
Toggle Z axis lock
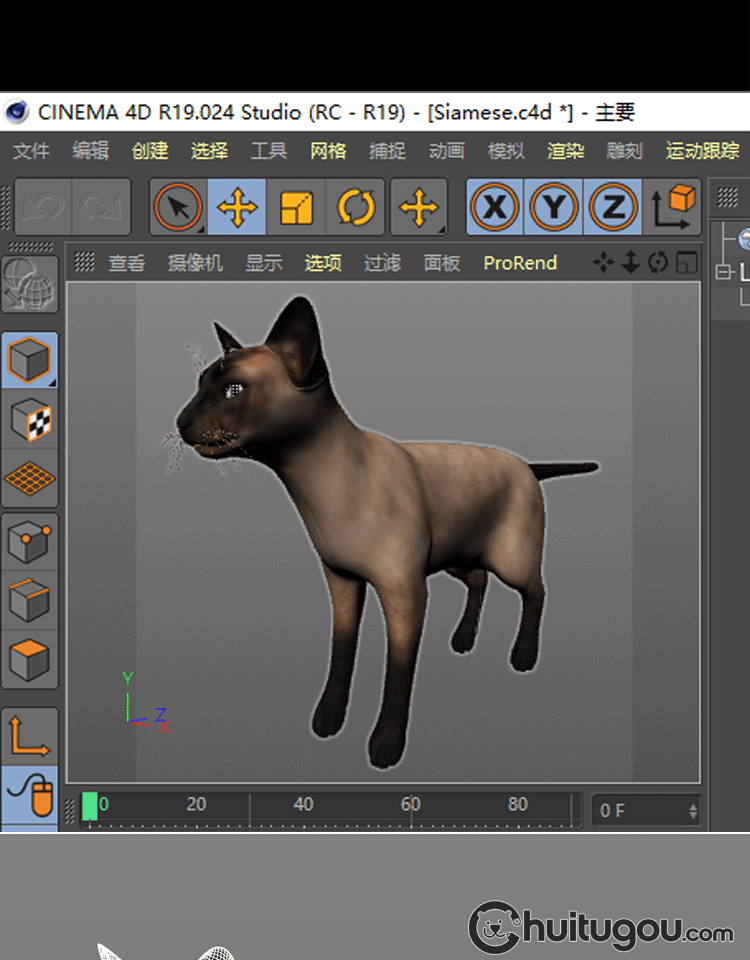(x=613, y=207)
